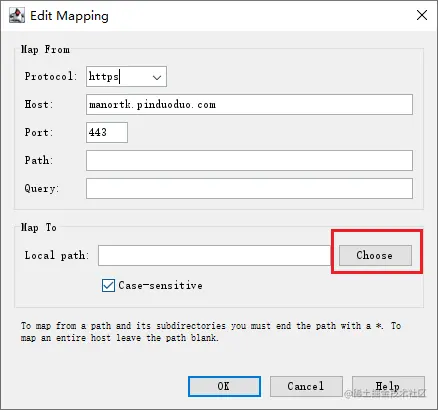Open the Help button
The image size is (438, 410).
click(x=388, y=387)
